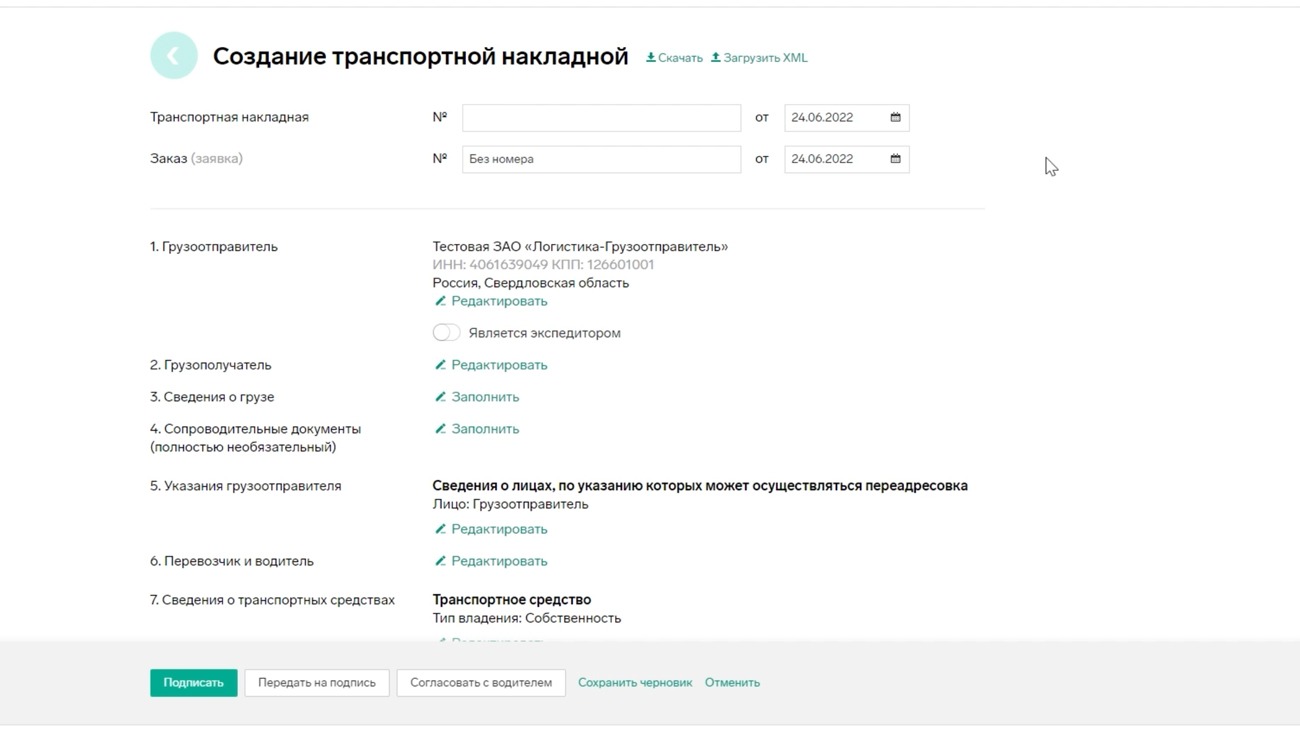
Task: Open calendar icon for Заказ date
Action: click(x=895, y=159)
